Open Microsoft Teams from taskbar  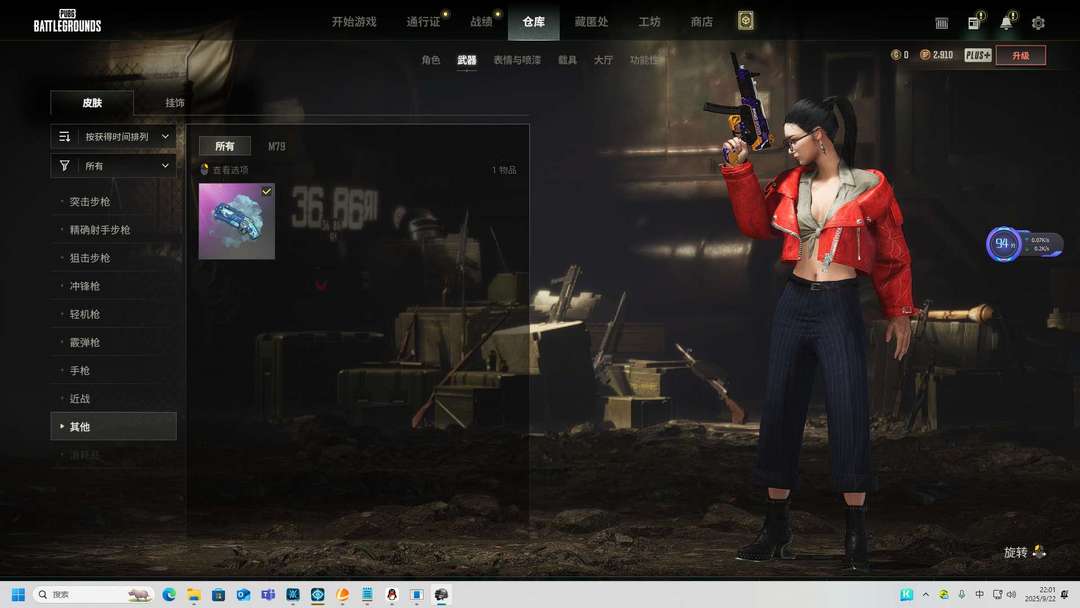(x=268, y=594)
